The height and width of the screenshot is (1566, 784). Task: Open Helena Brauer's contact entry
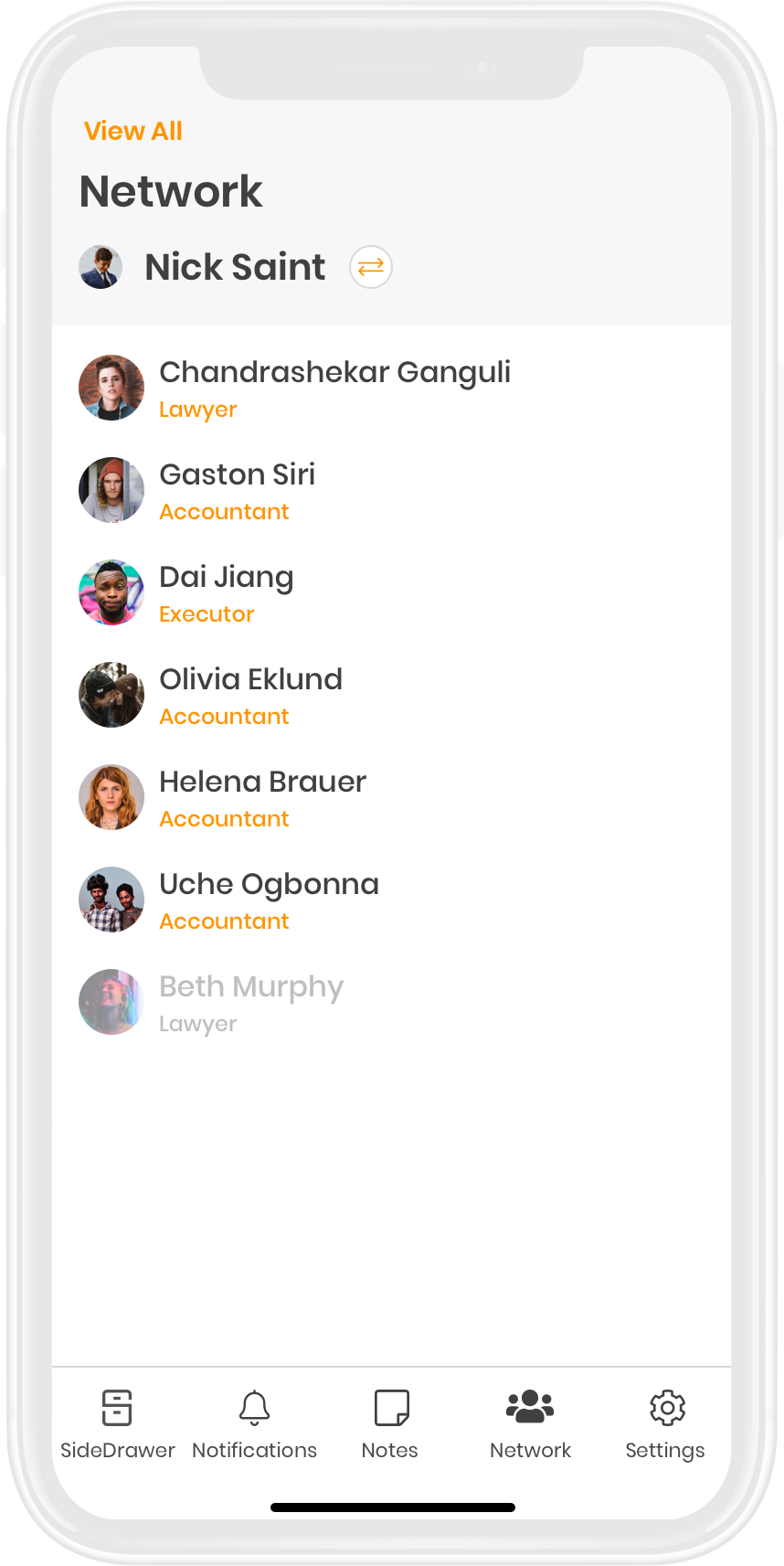click(x=391, y=797)
